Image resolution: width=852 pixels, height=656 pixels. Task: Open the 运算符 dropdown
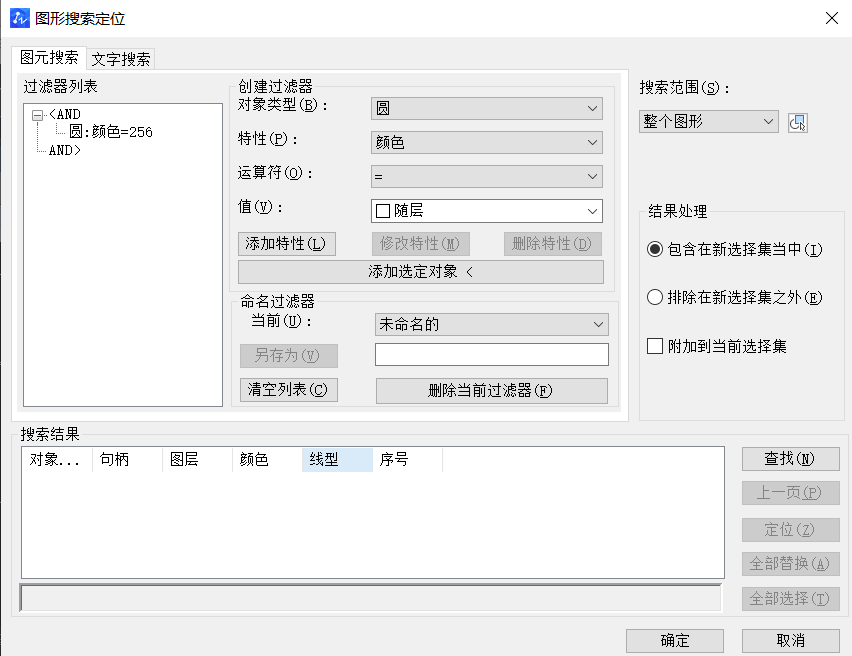coord(486,176)
